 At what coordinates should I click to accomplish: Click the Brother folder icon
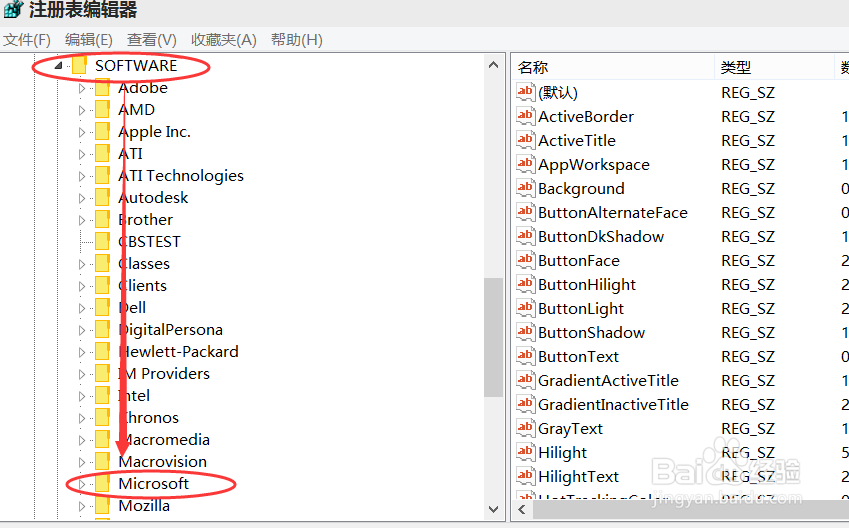[x=102, y=219]
